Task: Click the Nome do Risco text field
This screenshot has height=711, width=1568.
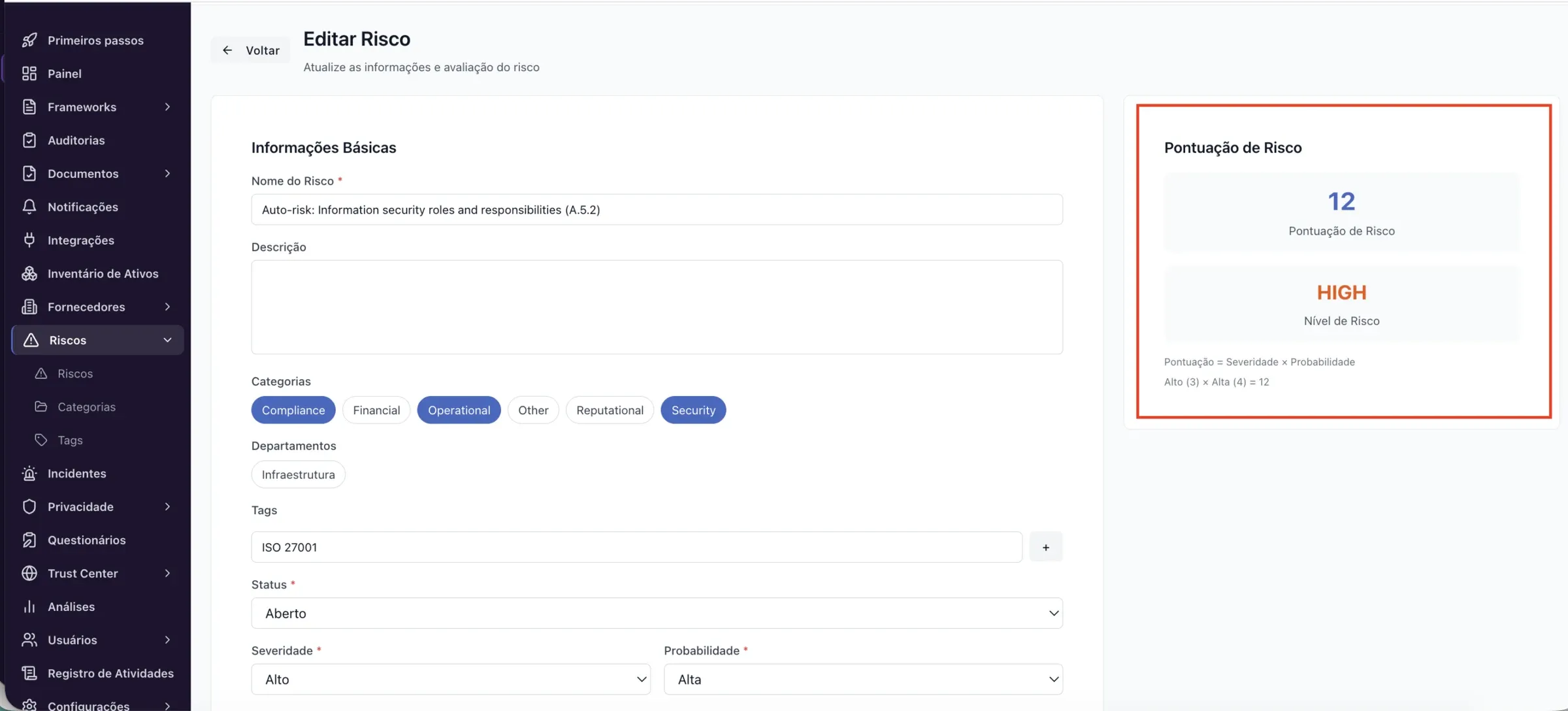Action: tap(657, 210)
